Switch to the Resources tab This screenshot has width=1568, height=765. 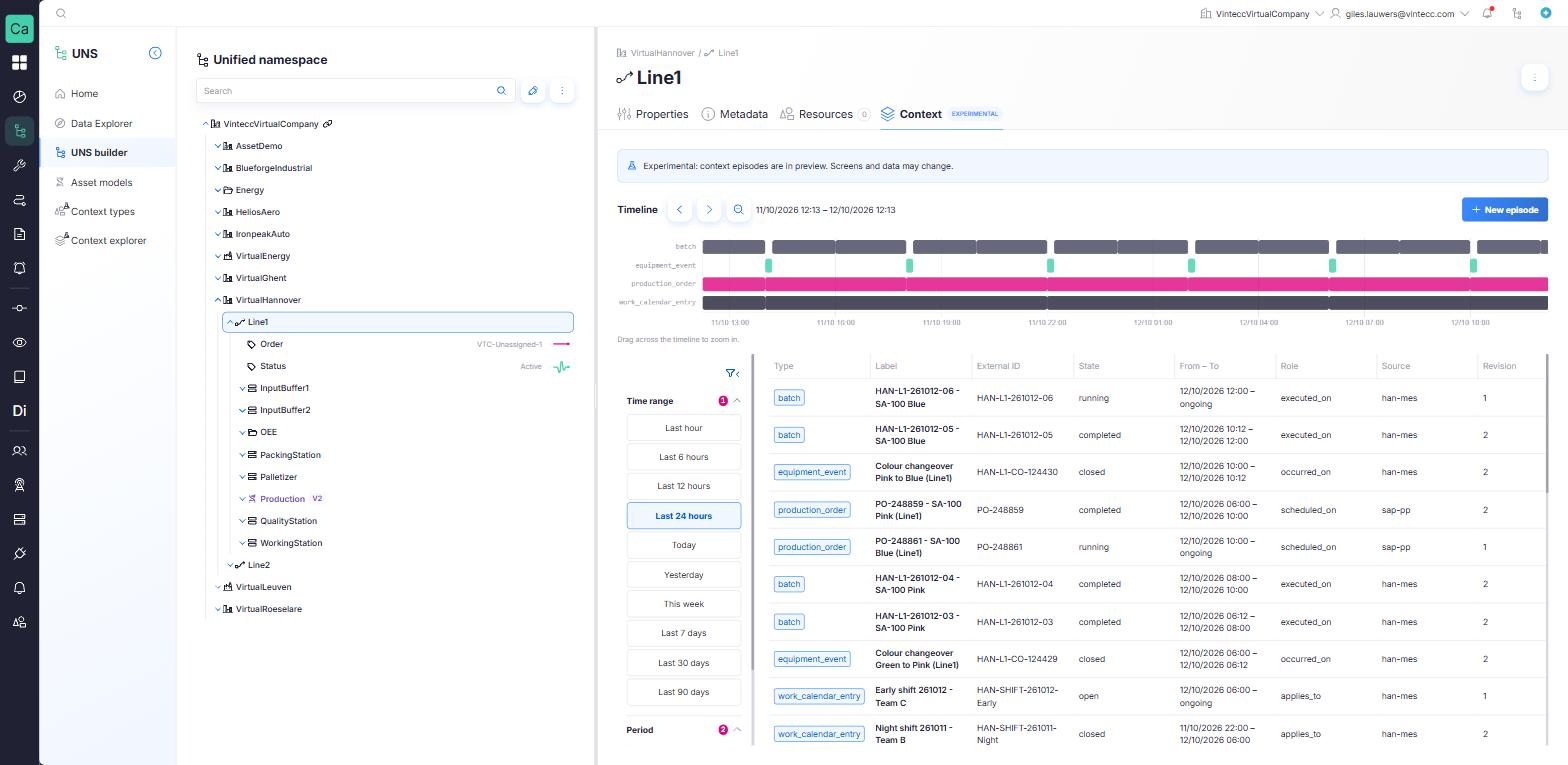825,114
